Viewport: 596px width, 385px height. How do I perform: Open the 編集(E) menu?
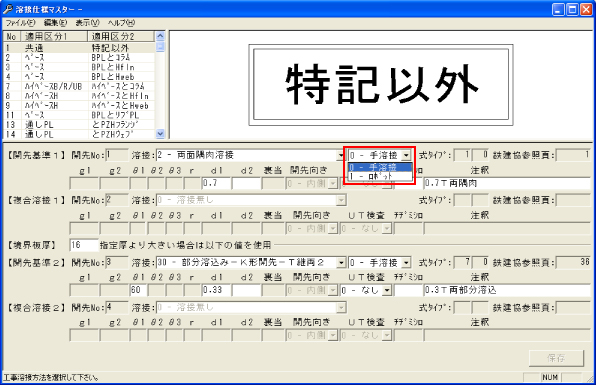point(55,23)
